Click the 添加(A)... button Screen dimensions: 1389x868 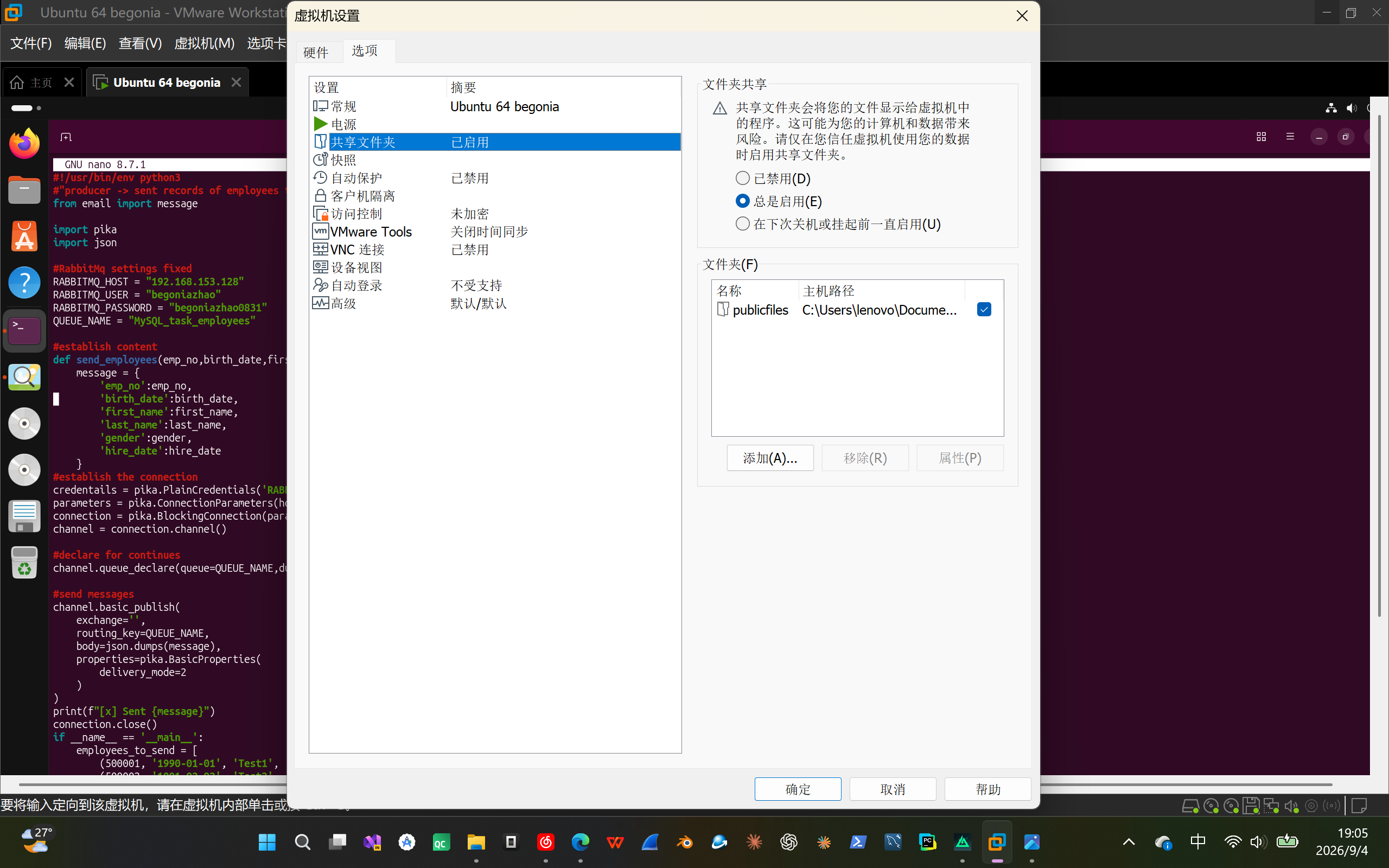[770, 458]
